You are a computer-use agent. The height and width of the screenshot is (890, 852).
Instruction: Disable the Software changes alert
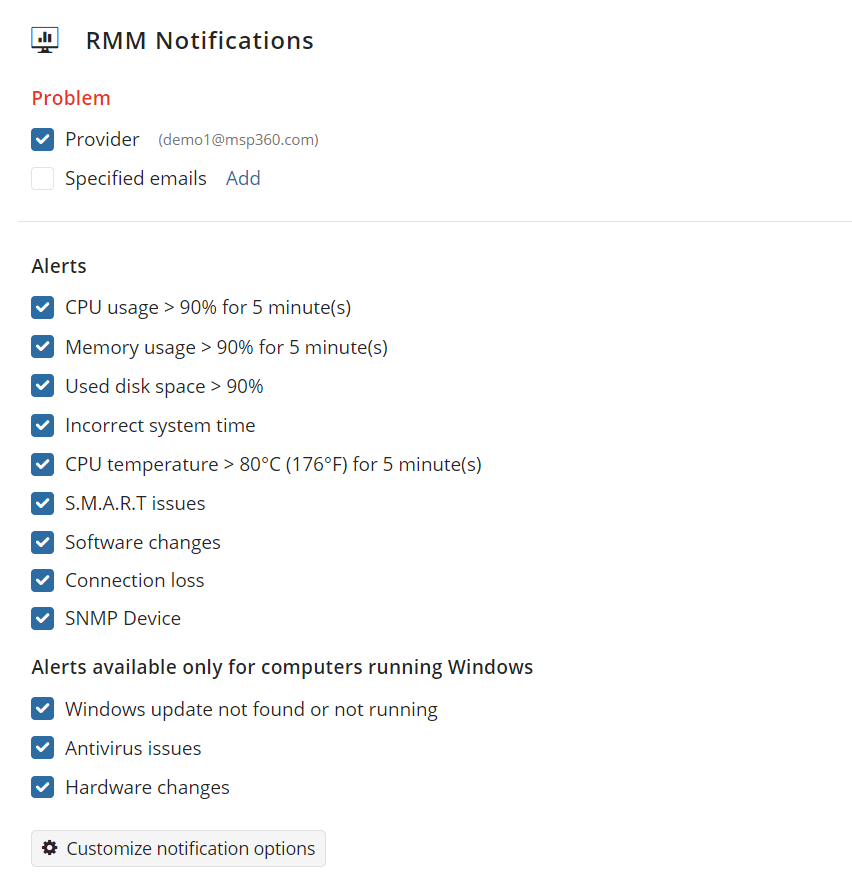(43, 543)
